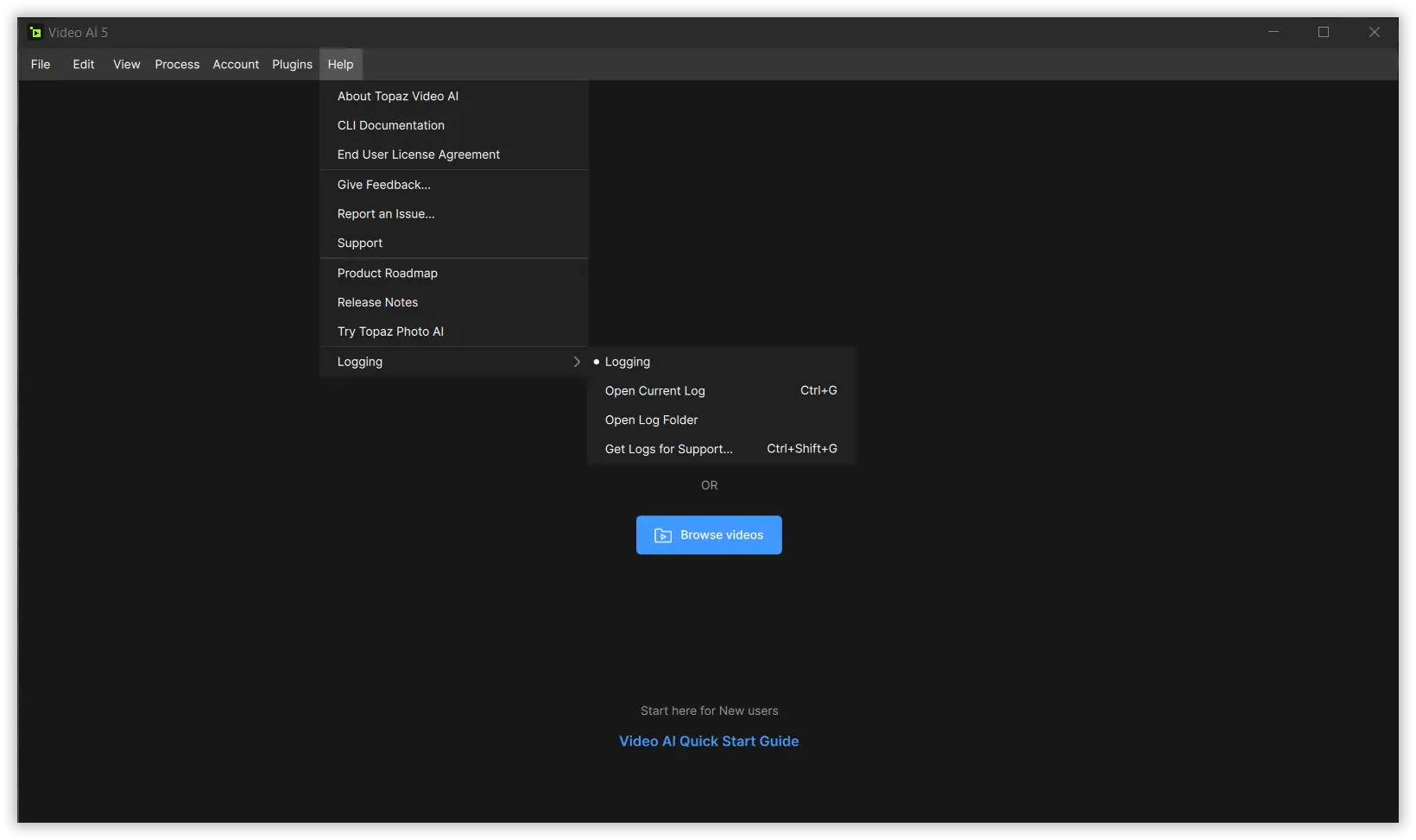Open the Account menu
Screen dimensions: 1416x840
pyautogui.click(x=236, y=65)
